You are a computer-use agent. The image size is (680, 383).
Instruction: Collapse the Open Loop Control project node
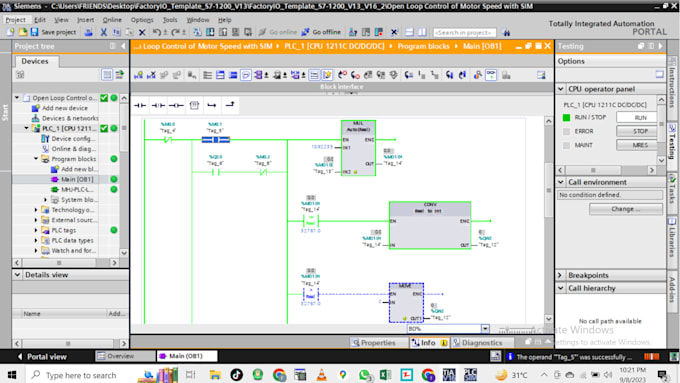(x=17, y=98)
